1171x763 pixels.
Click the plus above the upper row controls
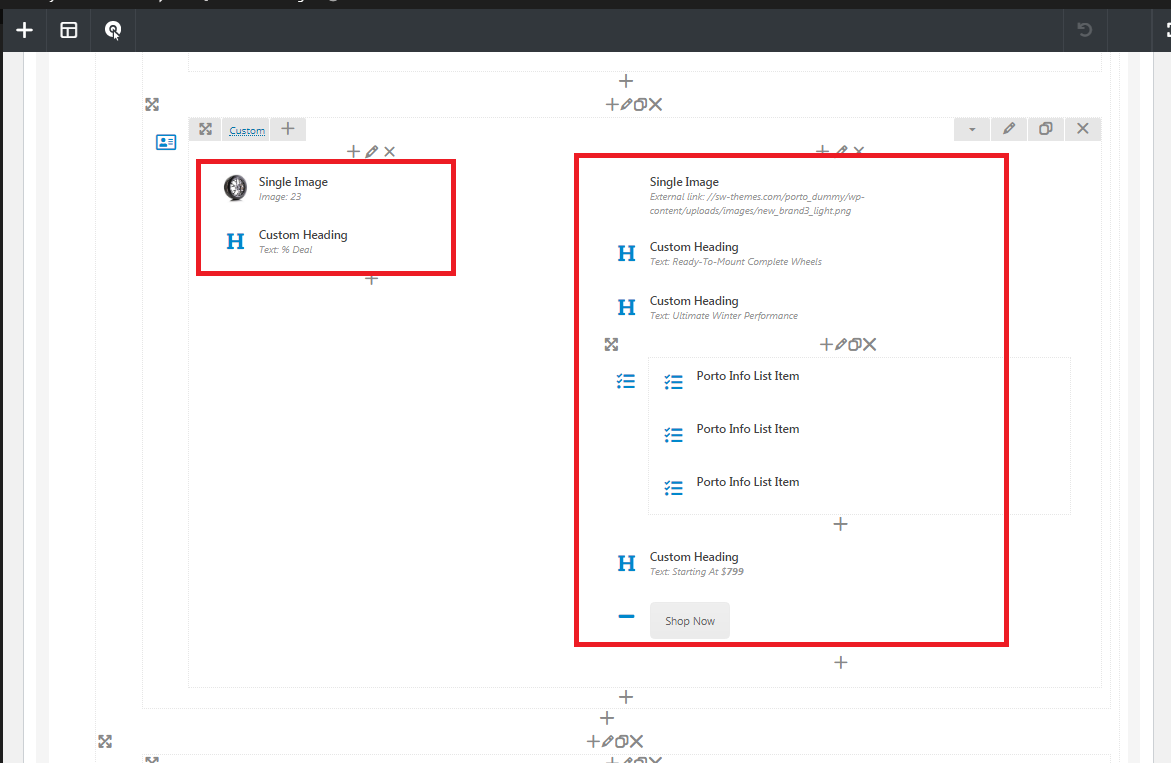(626, 81)
